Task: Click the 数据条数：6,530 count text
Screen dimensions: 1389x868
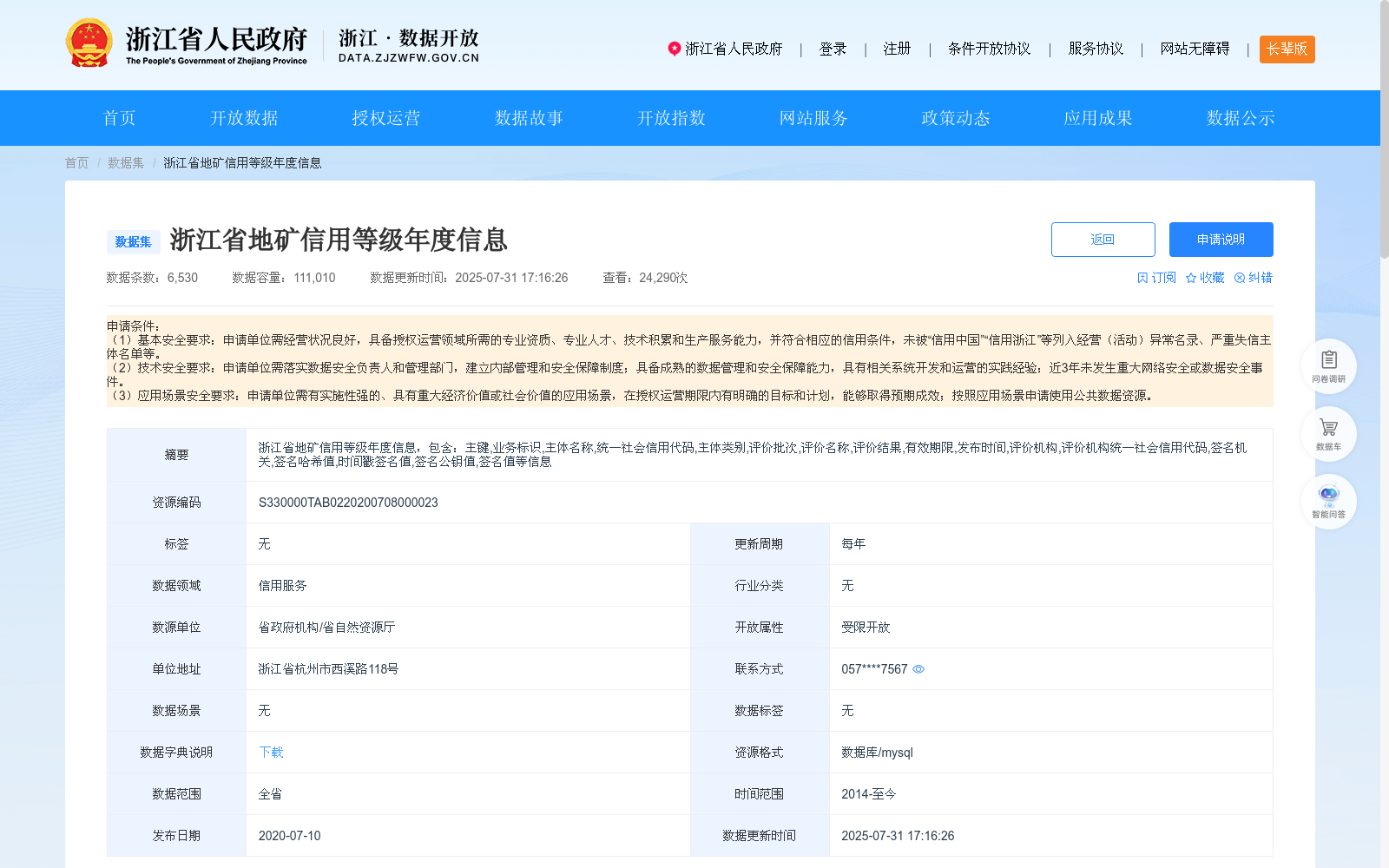Action: (x=152, y=278)
